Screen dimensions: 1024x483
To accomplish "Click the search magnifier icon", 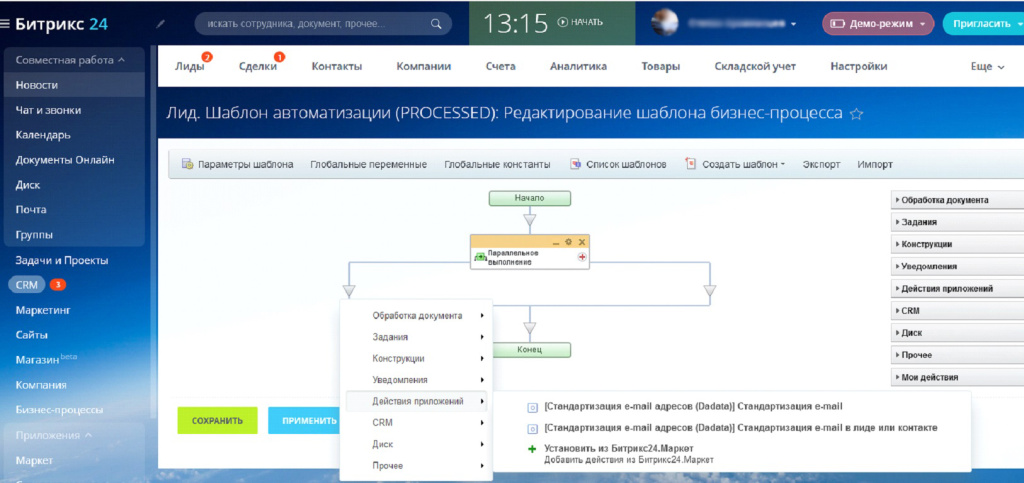I will (436, 24).
